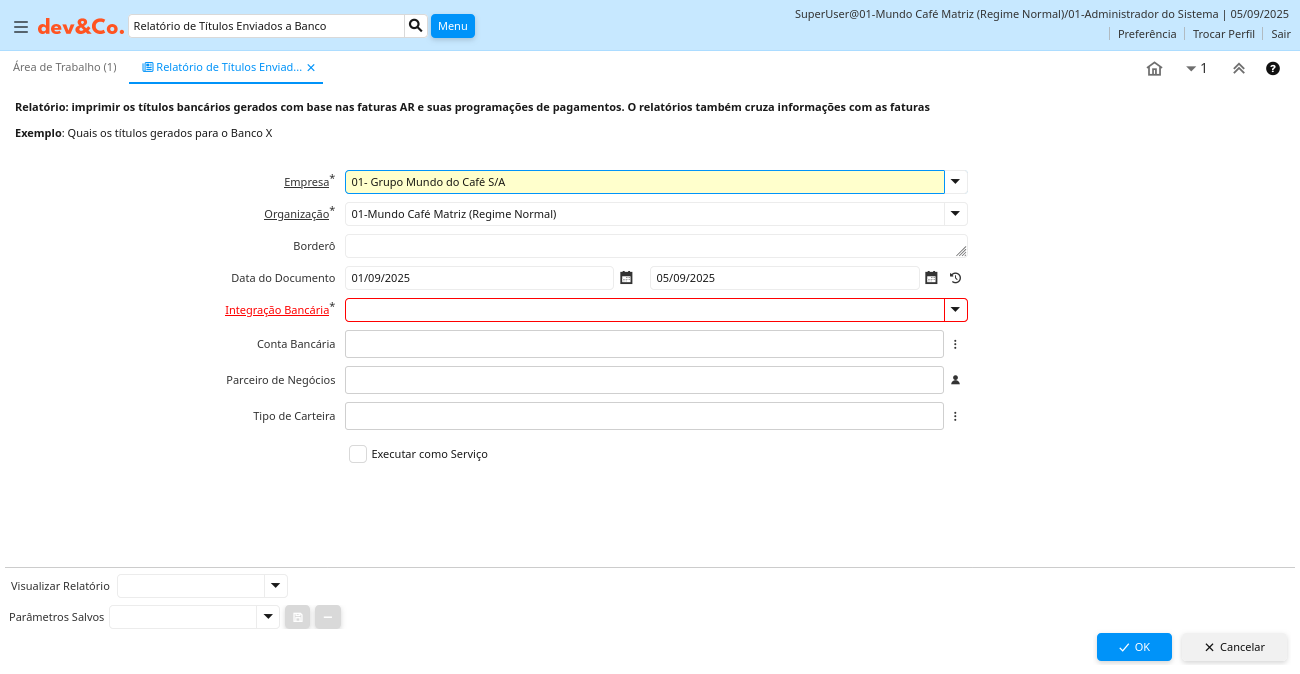The width and height of the screenshot is (1300, 674).
Task: Click the OK button
Action: (1133, 647)
